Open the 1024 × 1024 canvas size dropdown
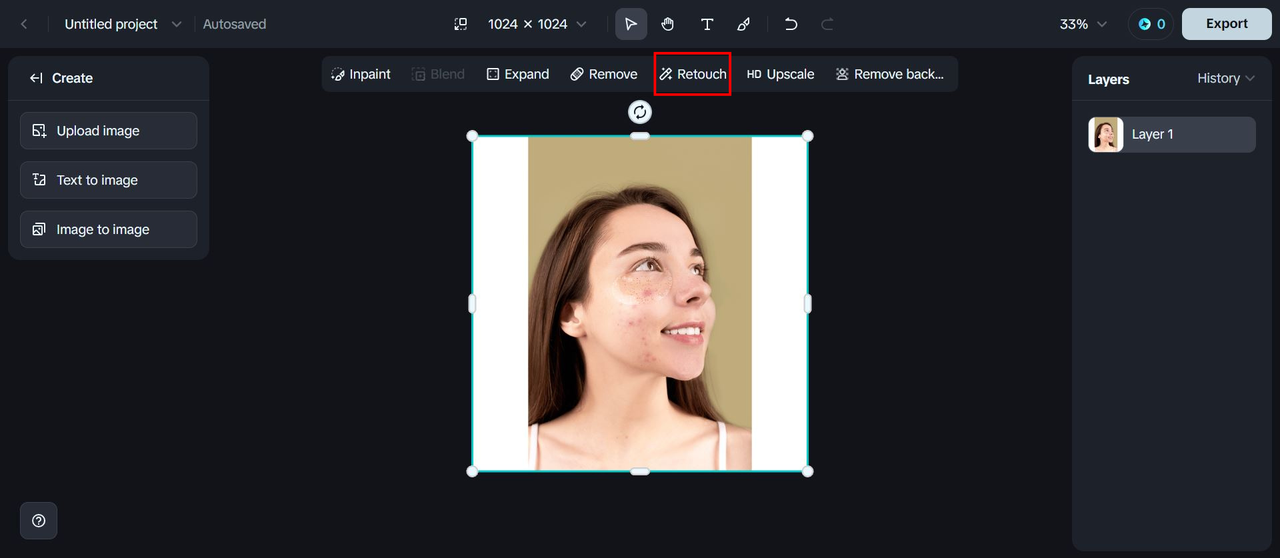The width and height of the screenshot is (1280, 558). tap(537, 24)
